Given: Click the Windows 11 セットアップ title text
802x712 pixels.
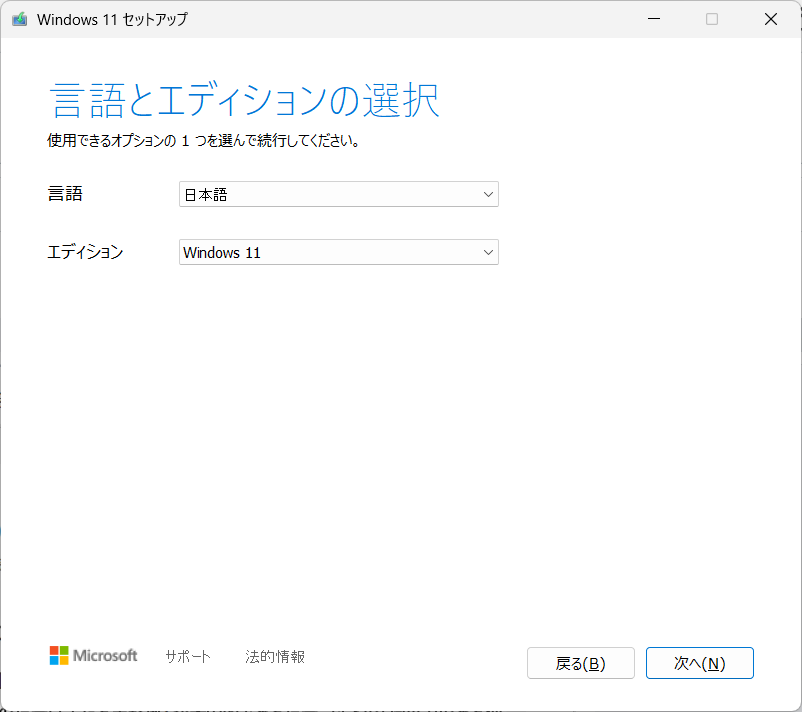Looking at the screenshot, I should pos(113,19).
